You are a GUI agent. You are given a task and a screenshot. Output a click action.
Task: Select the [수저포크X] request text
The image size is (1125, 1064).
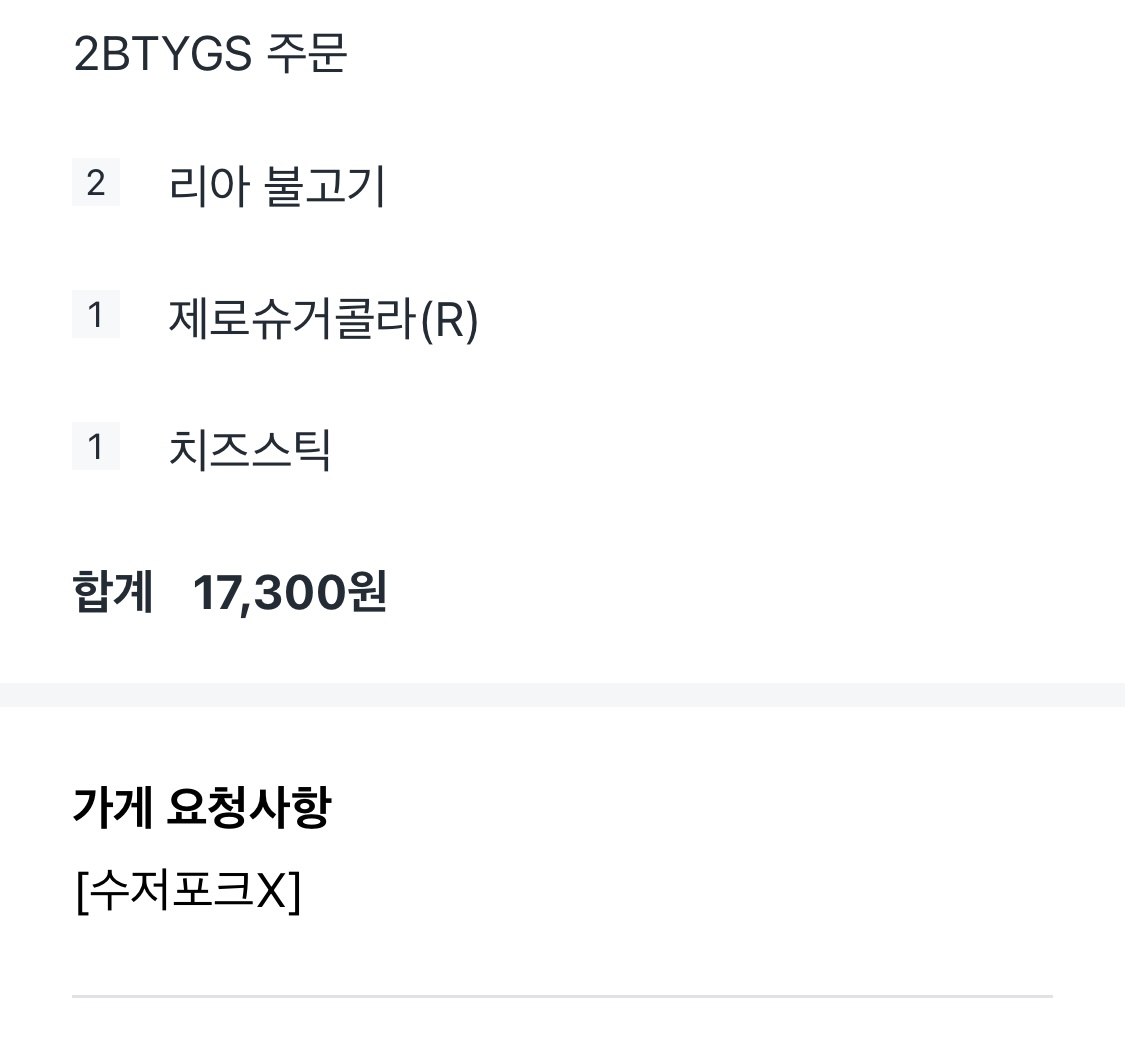click(x=187, y=890)
